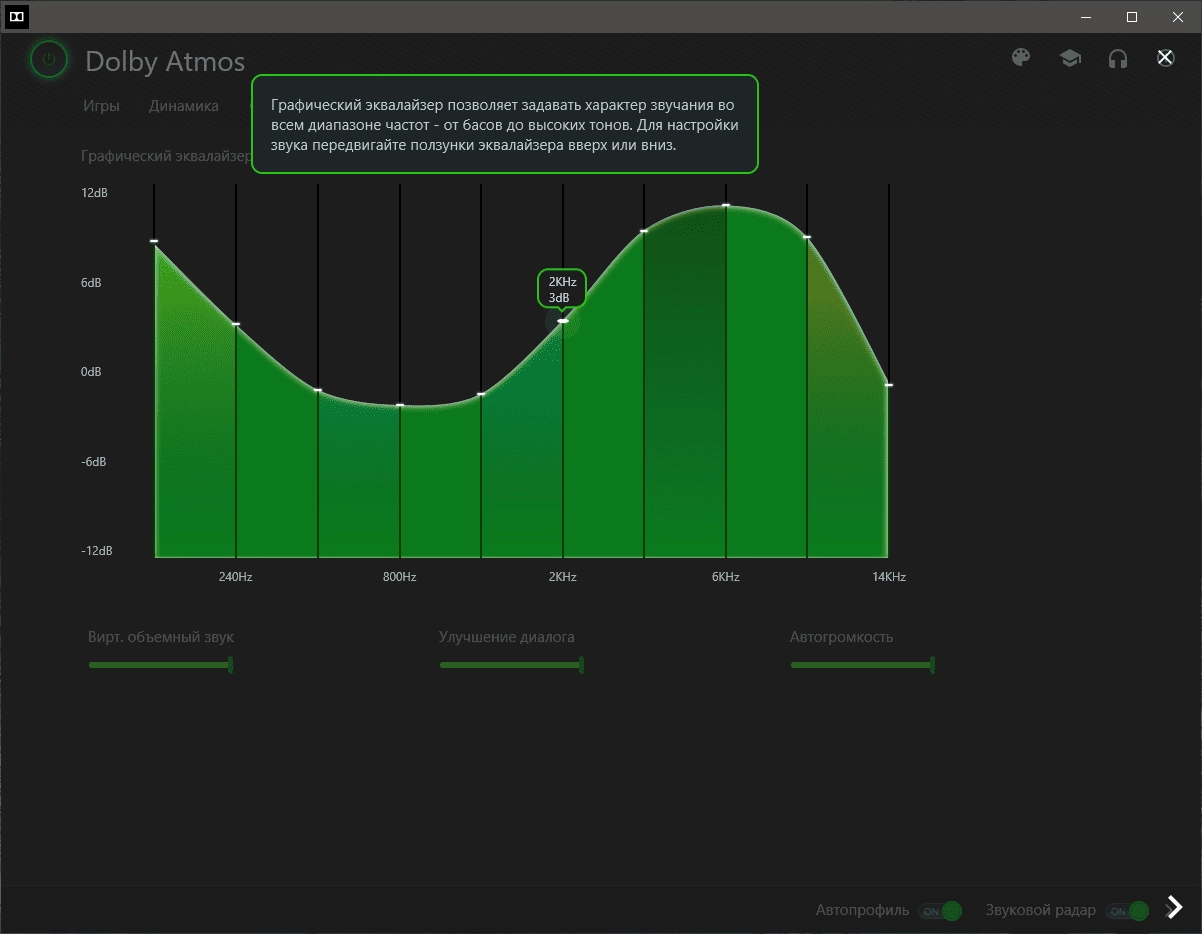
Task: Click the 0dB axis label
Action: click(91, 372)
